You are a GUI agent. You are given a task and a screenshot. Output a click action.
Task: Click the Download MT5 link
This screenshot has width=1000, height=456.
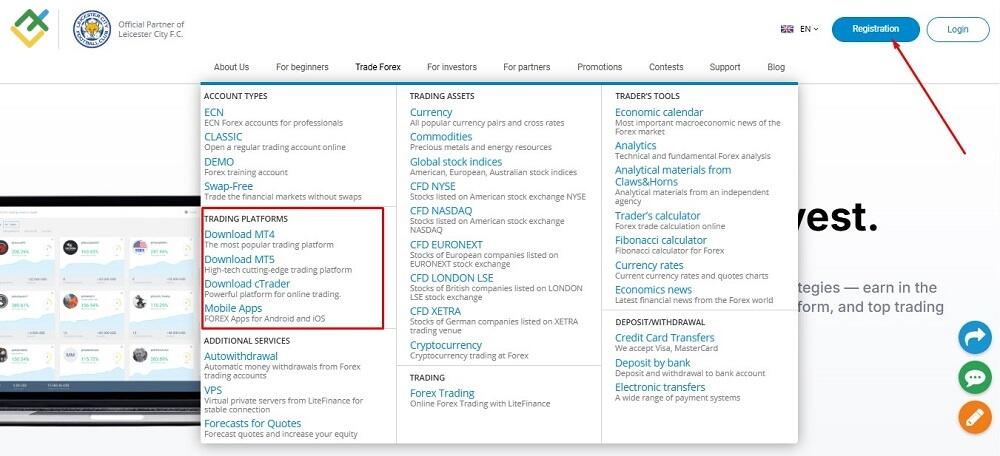[x=239, y=260]
